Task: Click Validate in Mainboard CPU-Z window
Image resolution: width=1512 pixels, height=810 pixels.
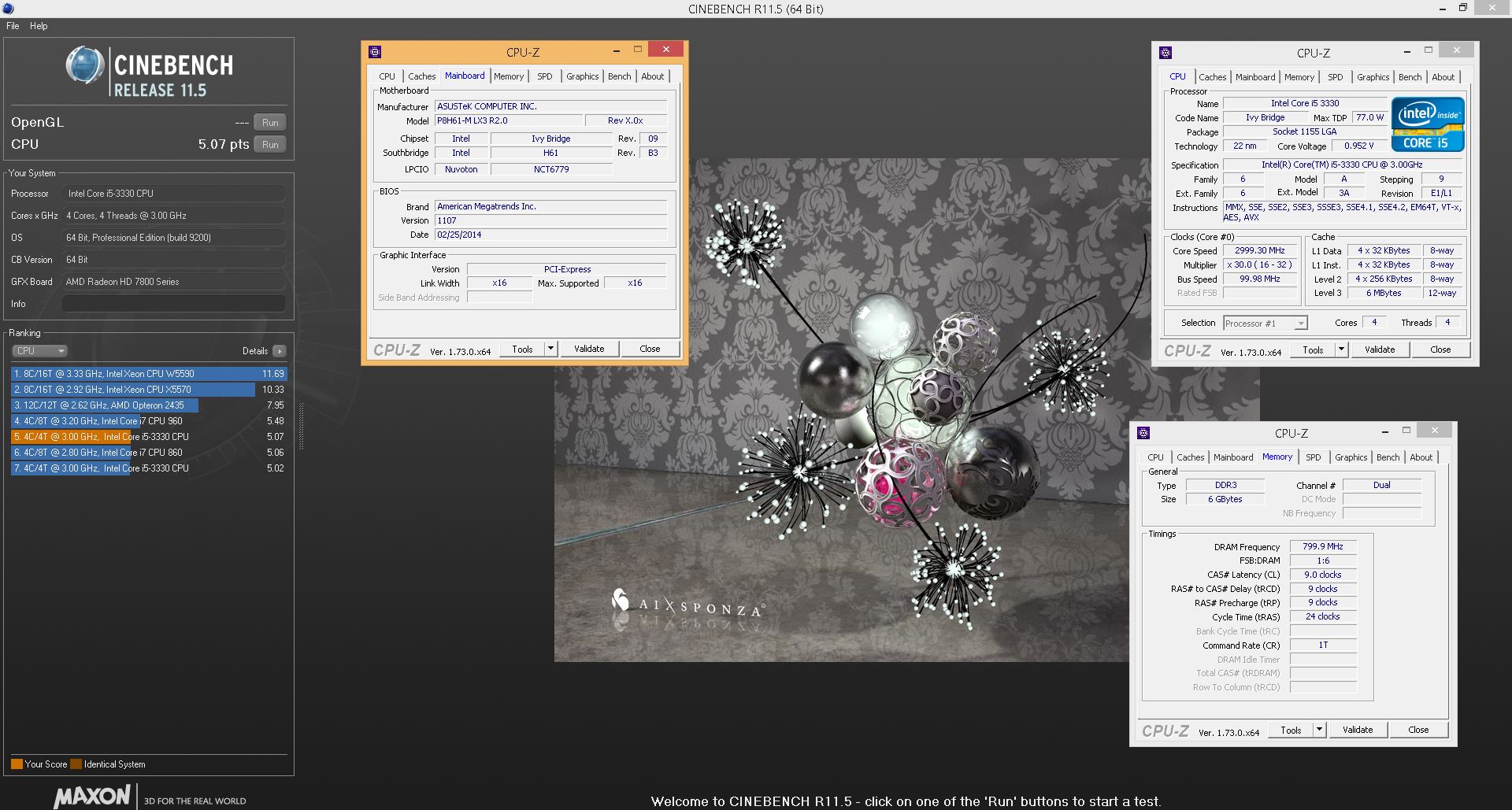Action: point(589,349)
